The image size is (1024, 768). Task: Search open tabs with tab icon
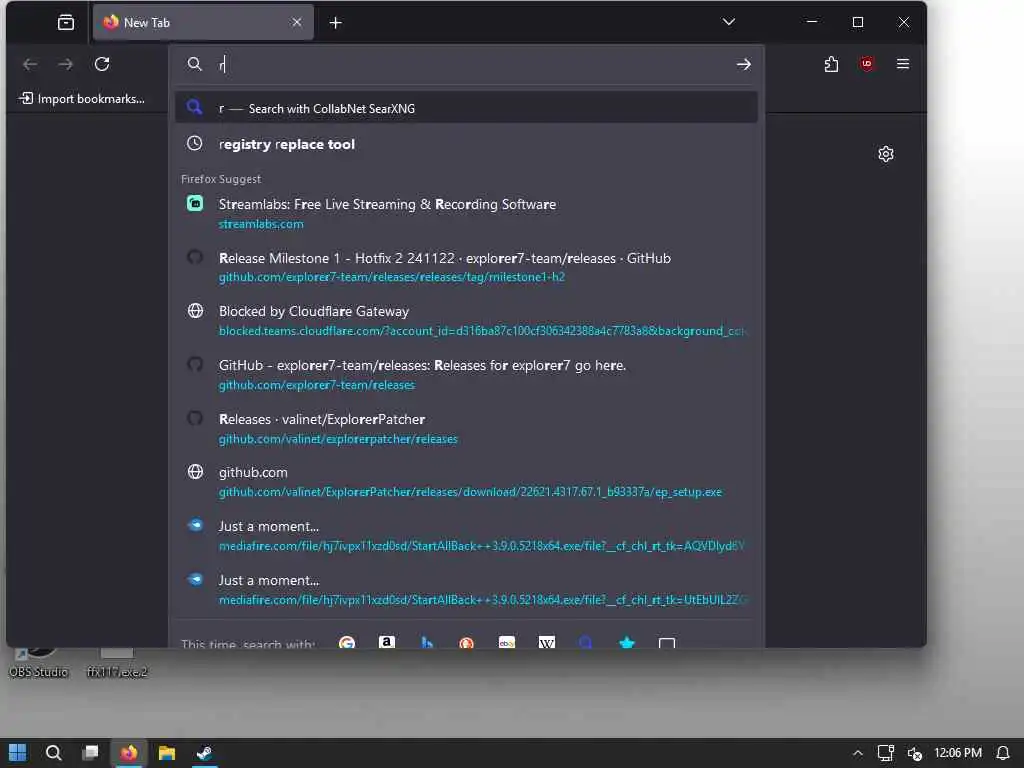point(667,641)
